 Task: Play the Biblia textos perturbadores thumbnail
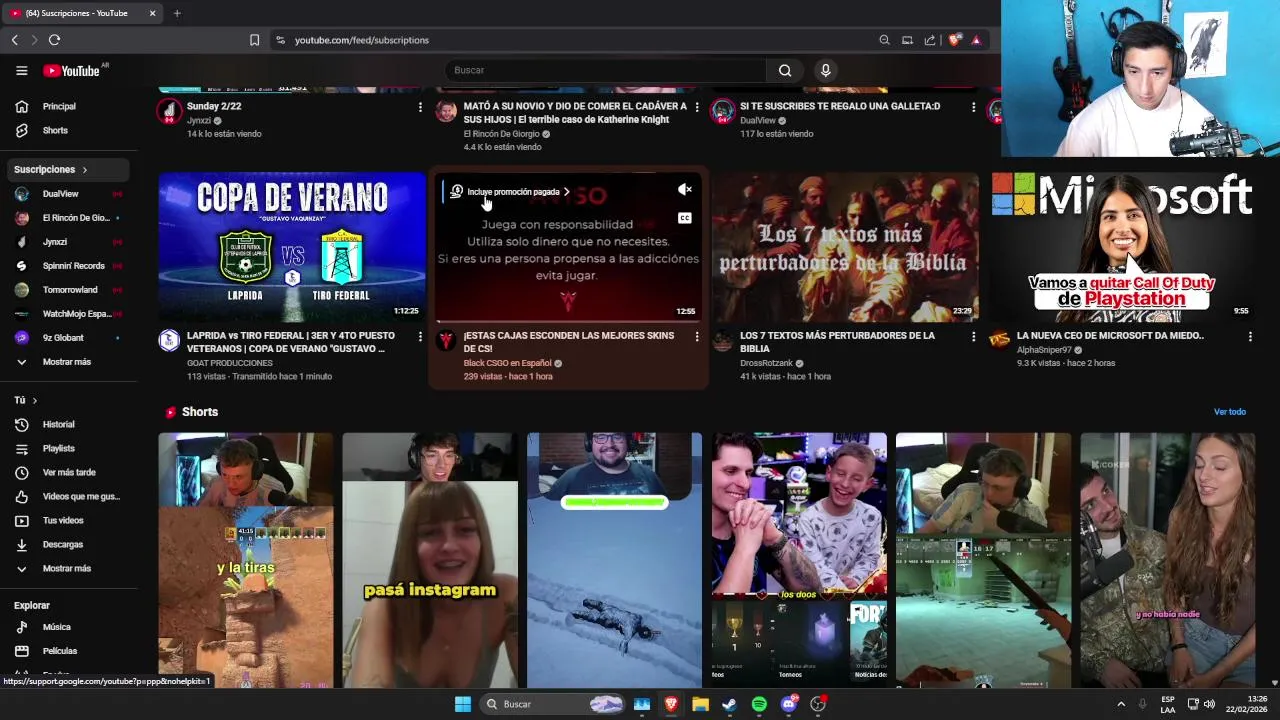(845, 246)
